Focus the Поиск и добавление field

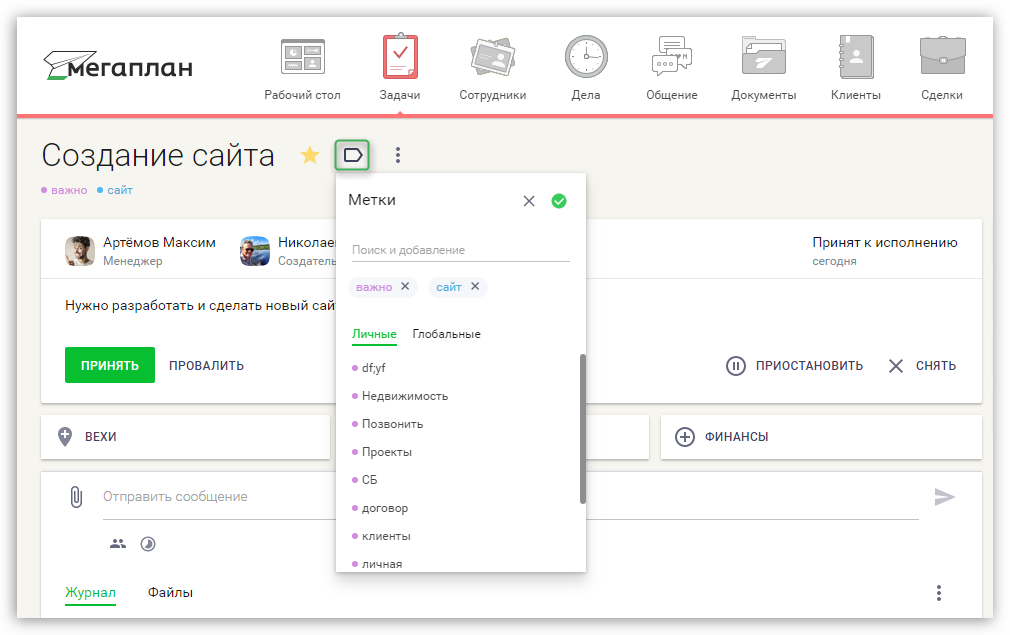[x=461, y=250]
